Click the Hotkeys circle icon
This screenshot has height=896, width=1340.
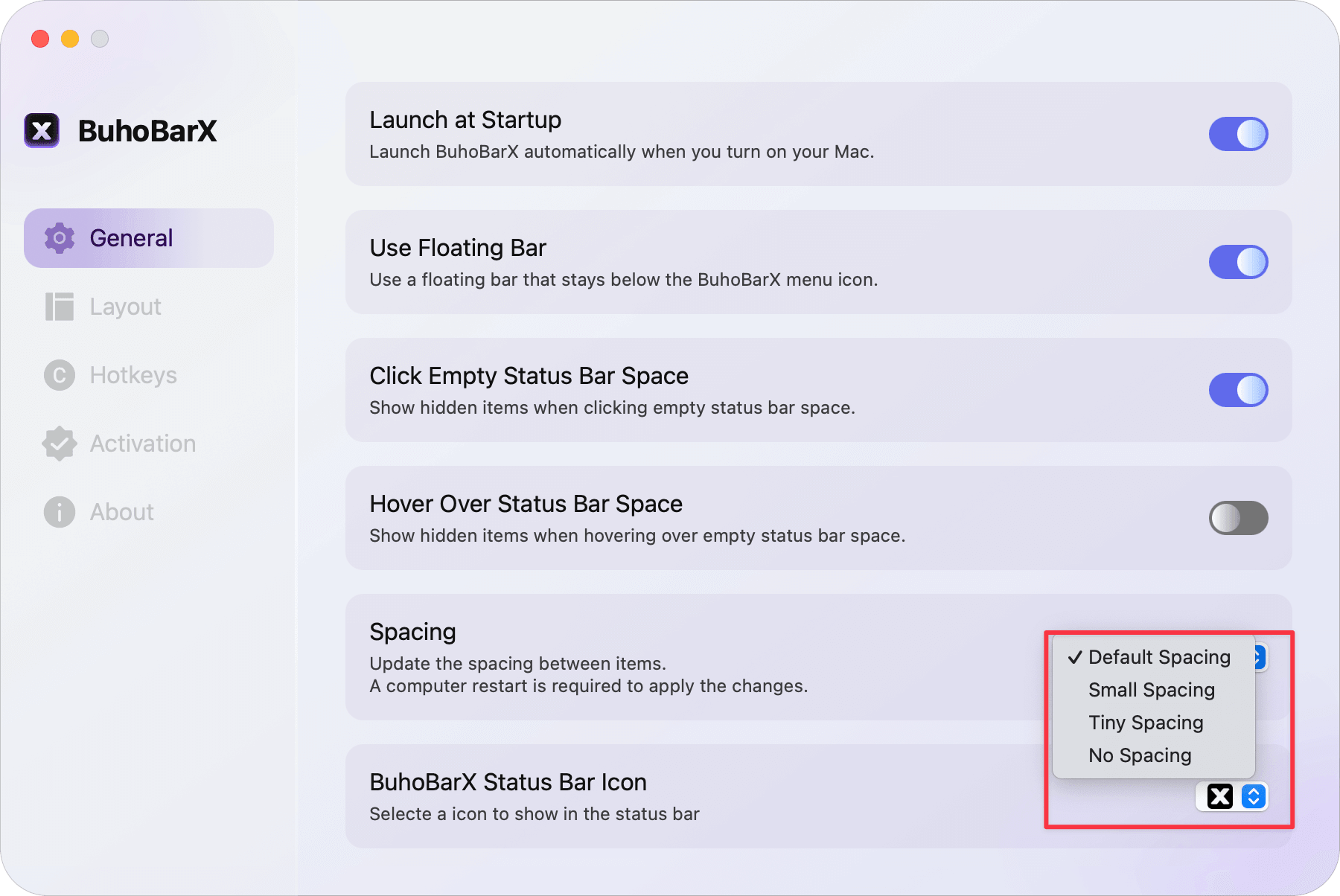click(59, 374)
